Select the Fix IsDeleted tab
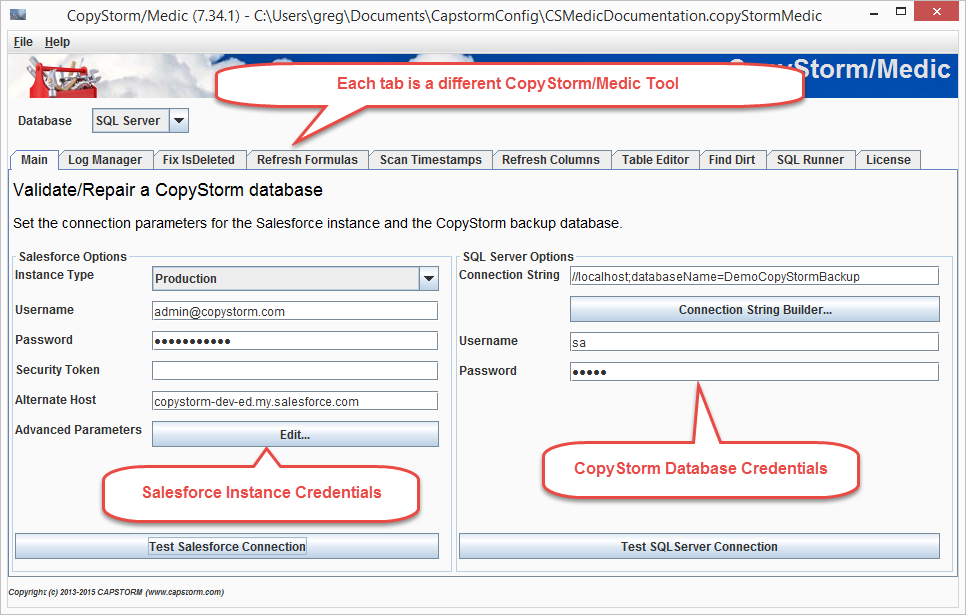The image size is (966, 615). [x=199, y=160]
